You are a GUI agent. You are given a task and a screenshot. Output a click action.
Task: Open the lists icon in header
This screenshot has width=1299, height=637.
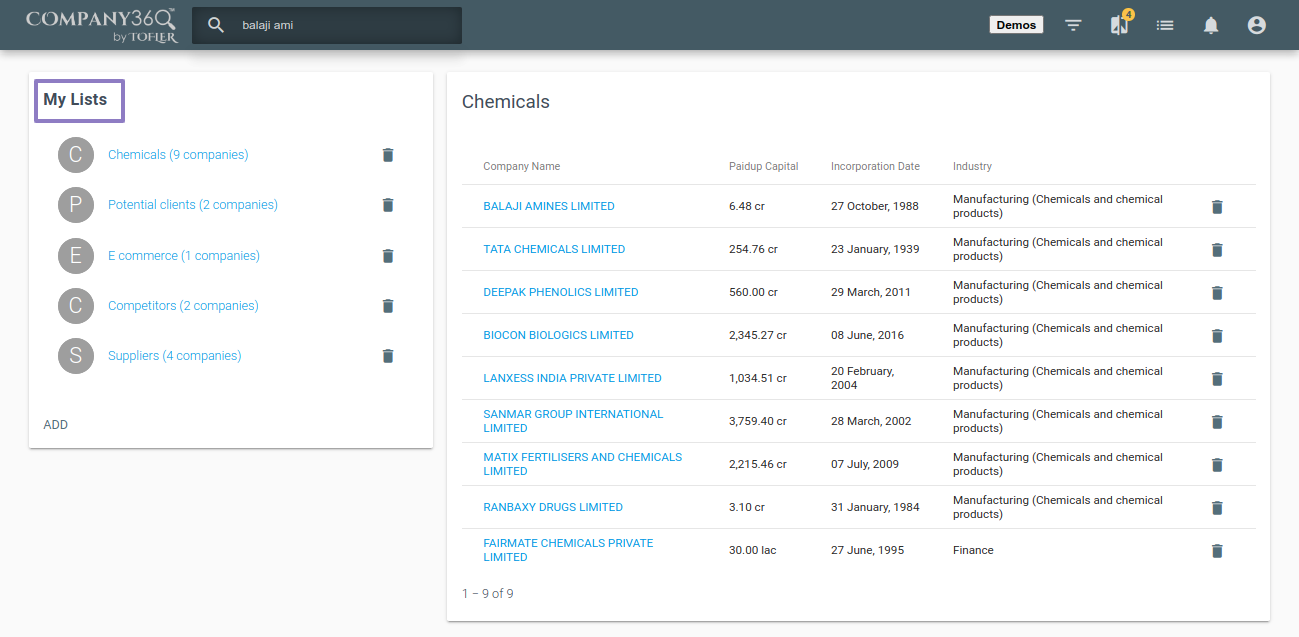point(1165,25)
